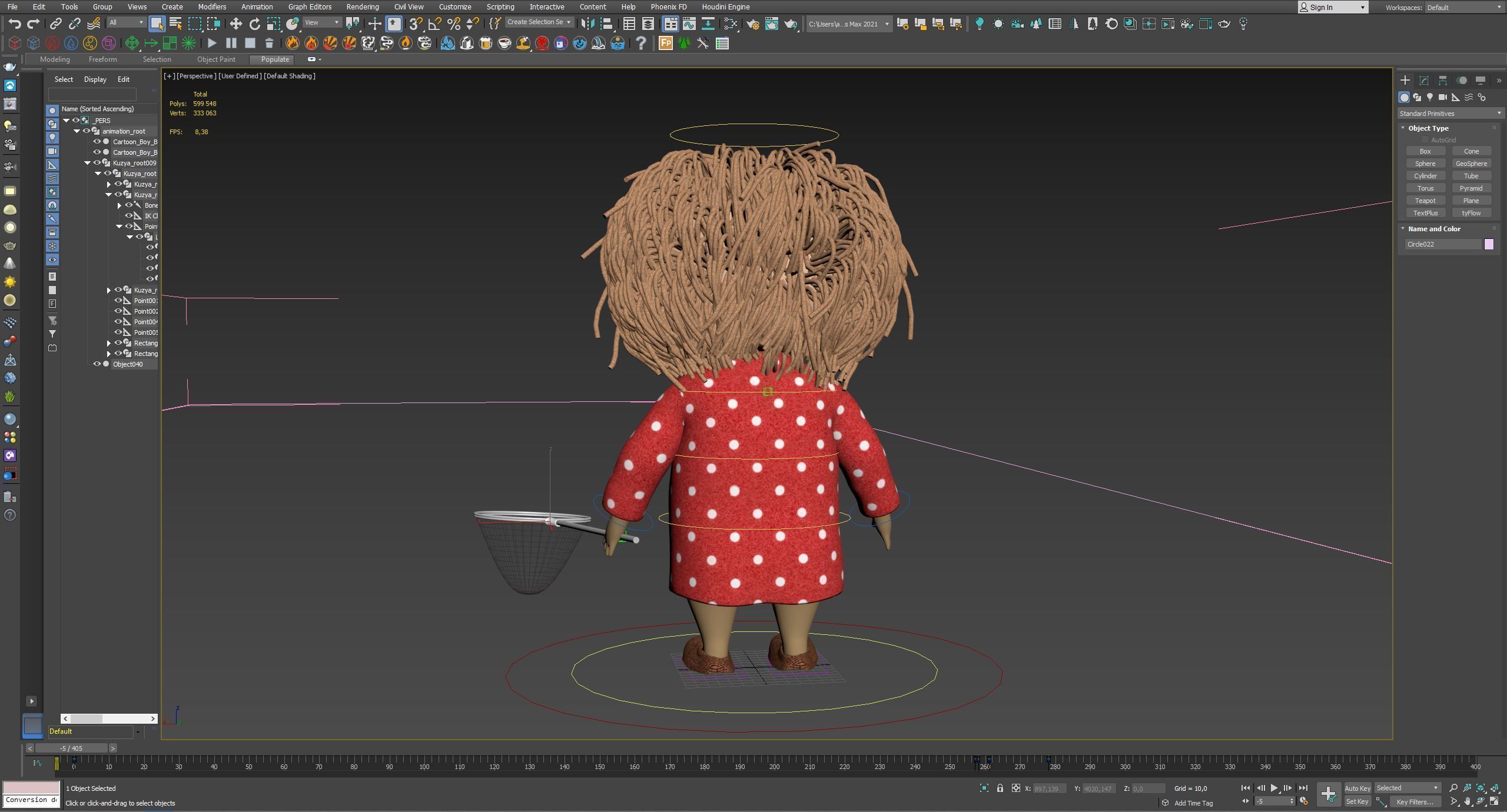Open the Create Selection Set dropdown
1507x812 pixels.
pyautogui.click(x=539, y=22)
